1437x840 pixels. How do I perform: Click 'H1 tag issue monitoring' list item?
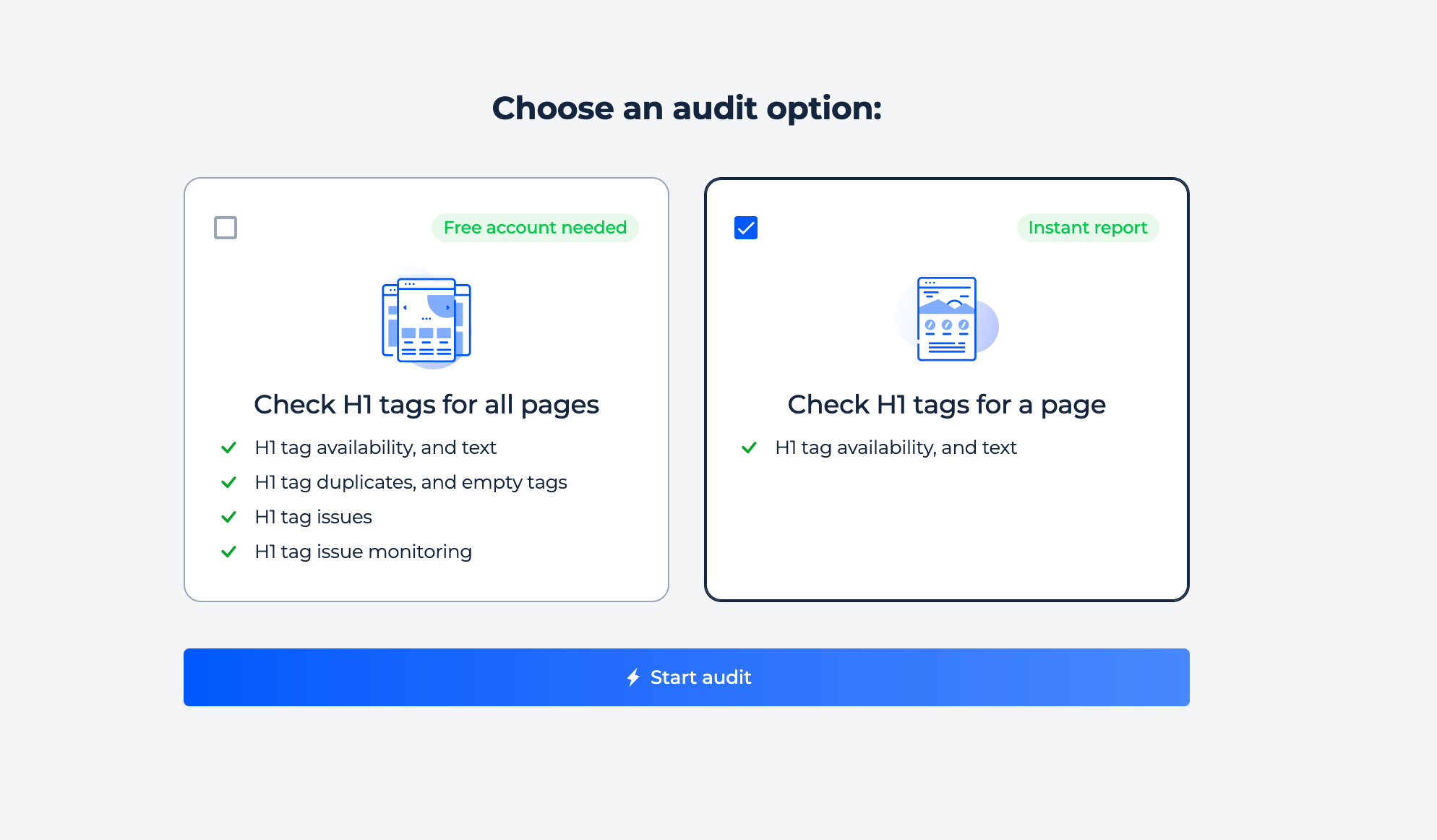363,552
